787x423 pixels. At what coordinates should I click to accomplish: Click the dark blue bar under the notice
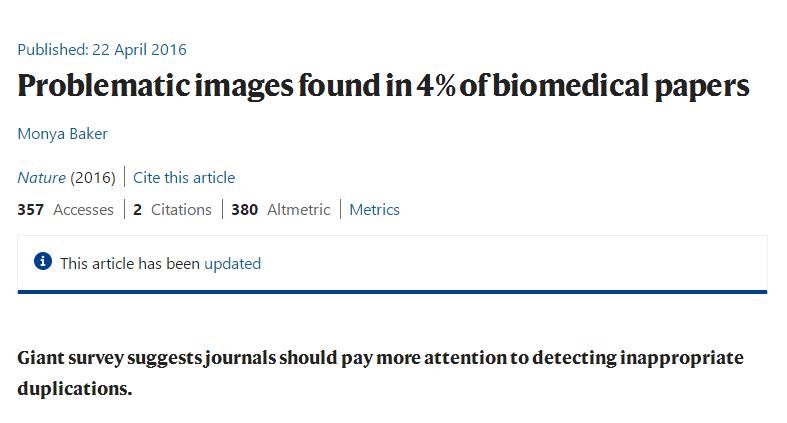[x=392, y=292]
